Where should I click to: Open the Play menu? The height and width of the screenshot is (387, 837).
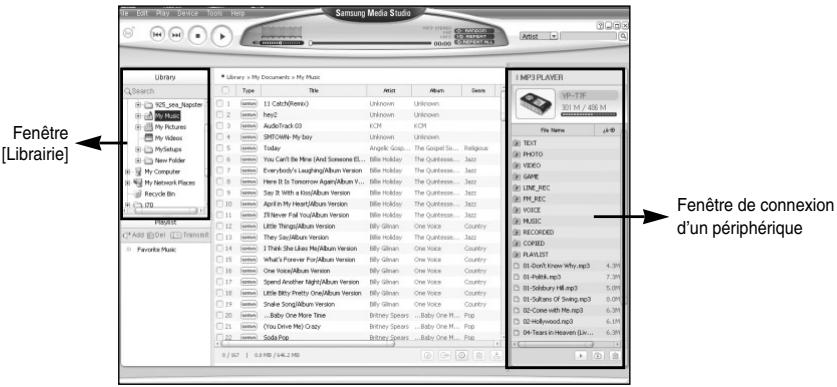(x=162, y=13)
